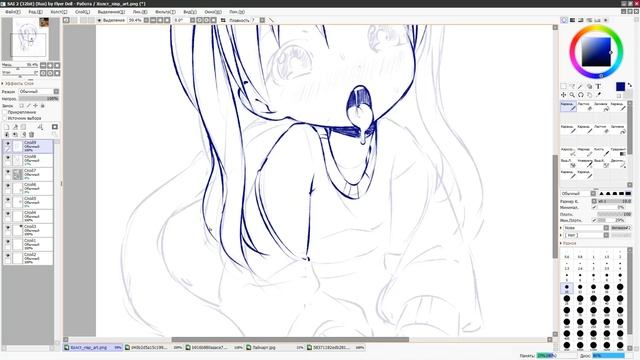Show the color wheel panel icon

564,20
